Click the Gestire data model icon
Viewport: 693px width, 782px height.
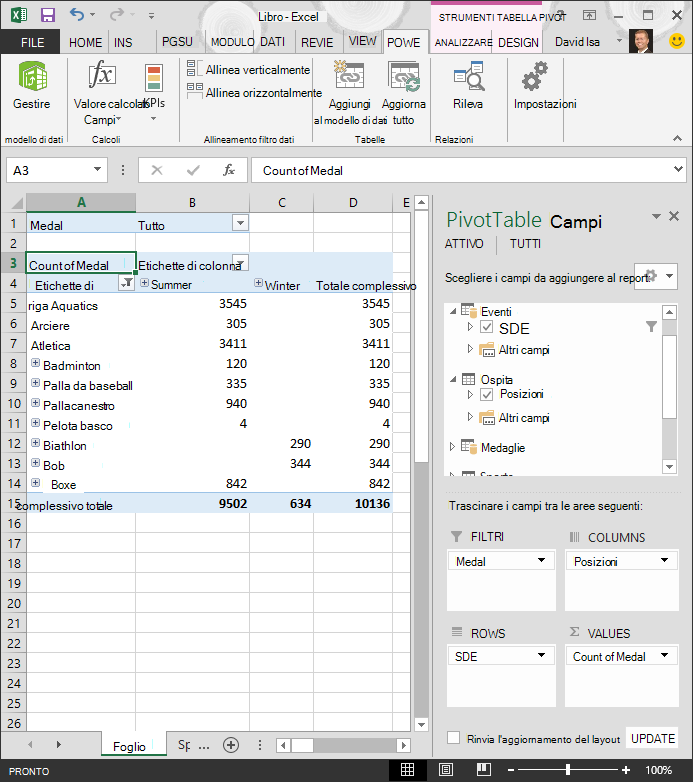click(x=32, y=76)
